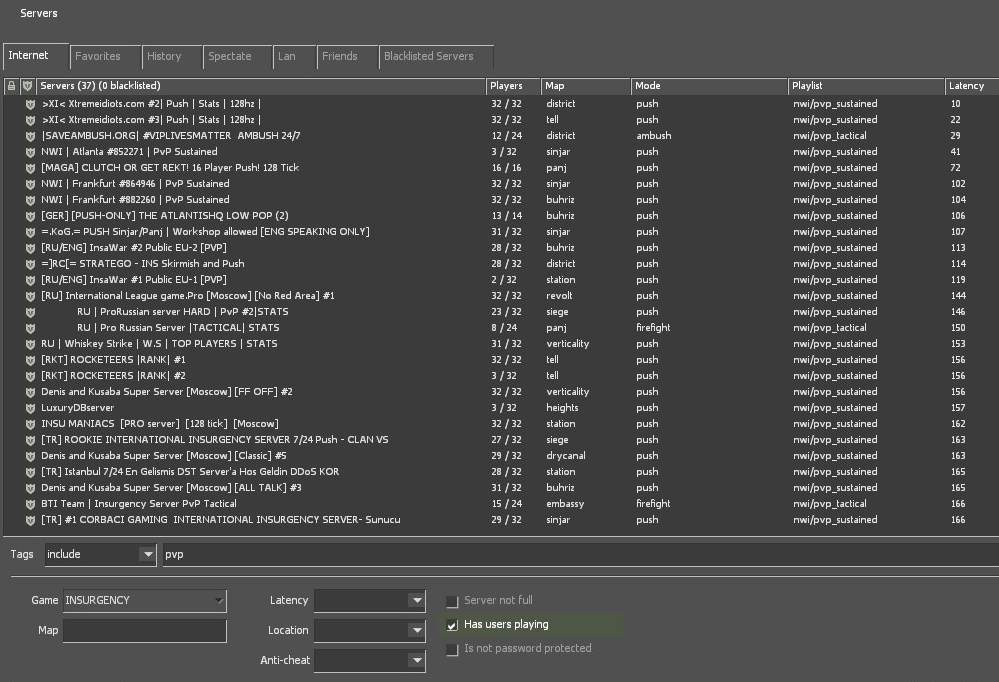Switch to the Favorites tab
The width and height of the screenshot is (999, 682).
tap(105, 57)
